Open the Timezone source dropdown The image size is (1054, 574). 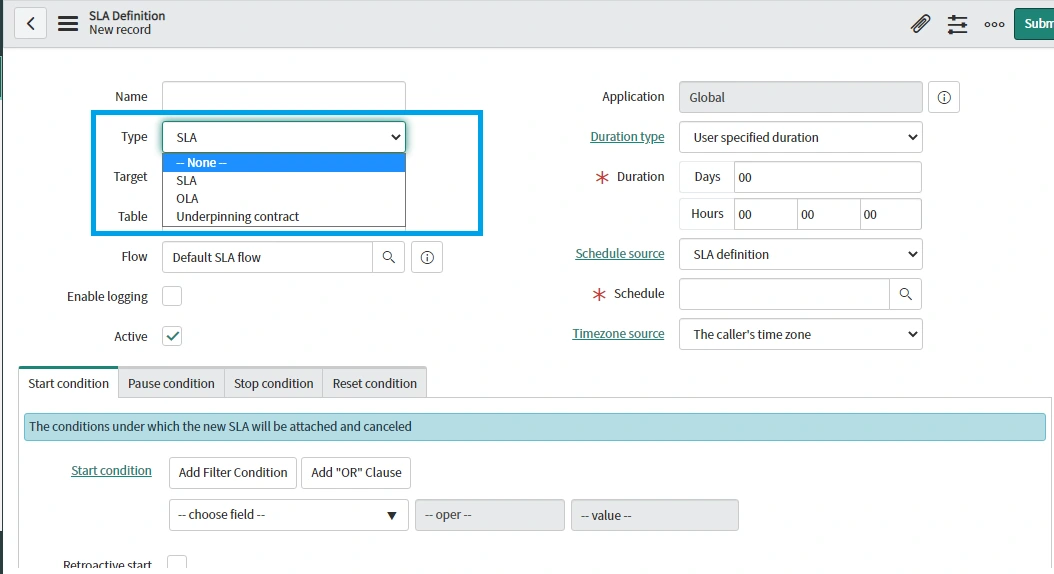[x=801, y=334]
